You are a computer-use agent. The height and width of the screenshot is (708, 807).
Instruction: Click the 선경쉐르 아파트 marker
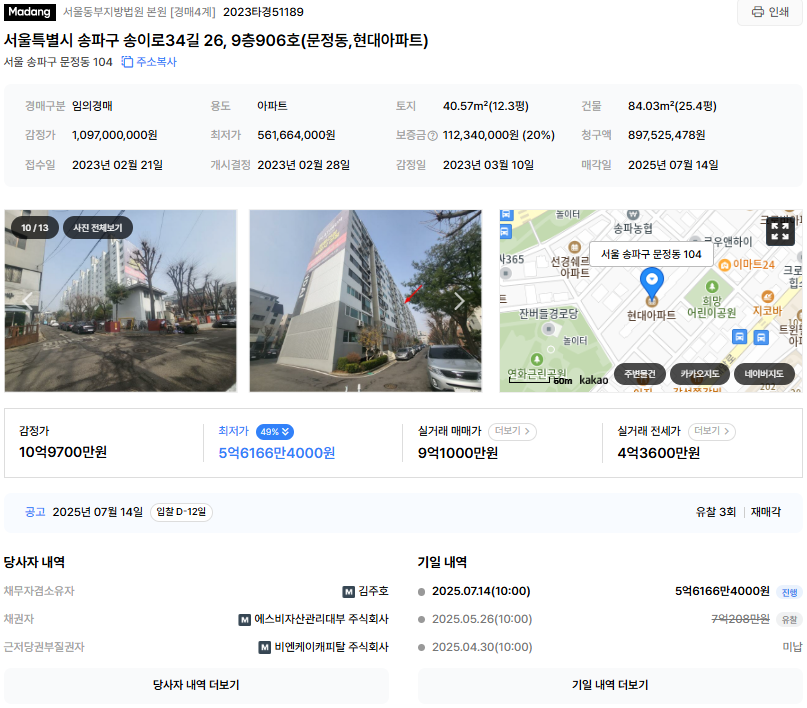pyautogui.click(x=572, y=261)
